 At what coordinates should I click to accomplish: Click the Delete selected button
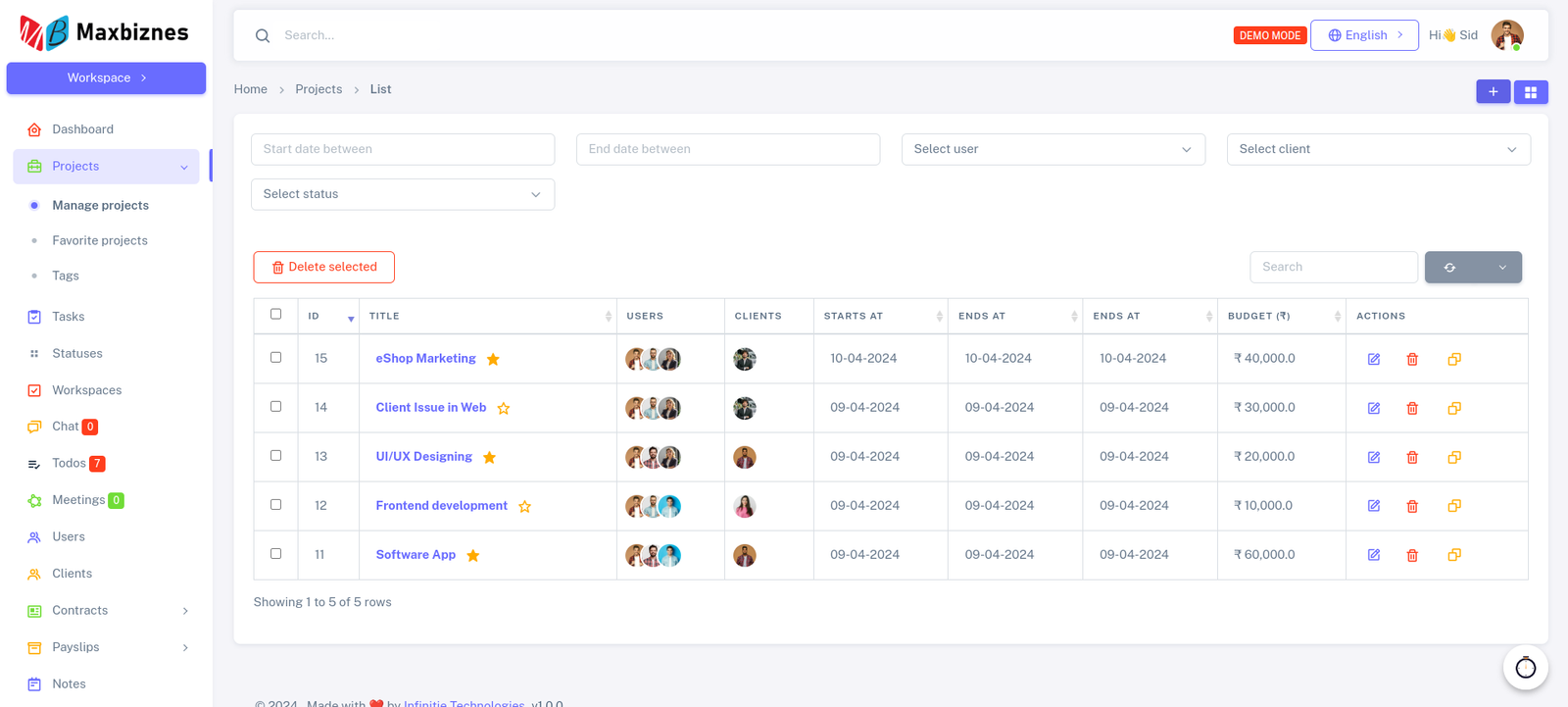[x=323, y=267]
